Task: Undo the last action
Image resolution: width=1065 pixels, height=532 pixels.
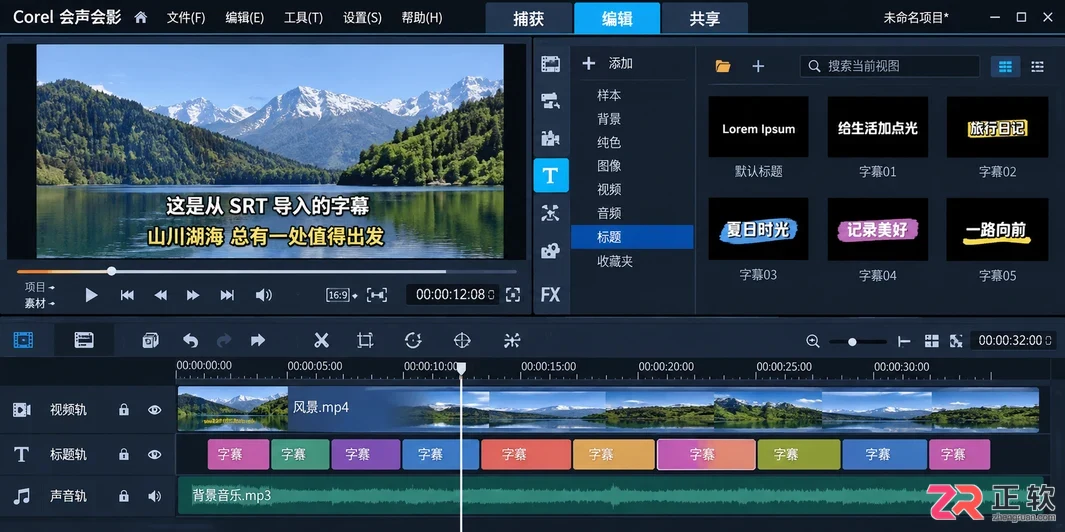Action: [191, 340]
